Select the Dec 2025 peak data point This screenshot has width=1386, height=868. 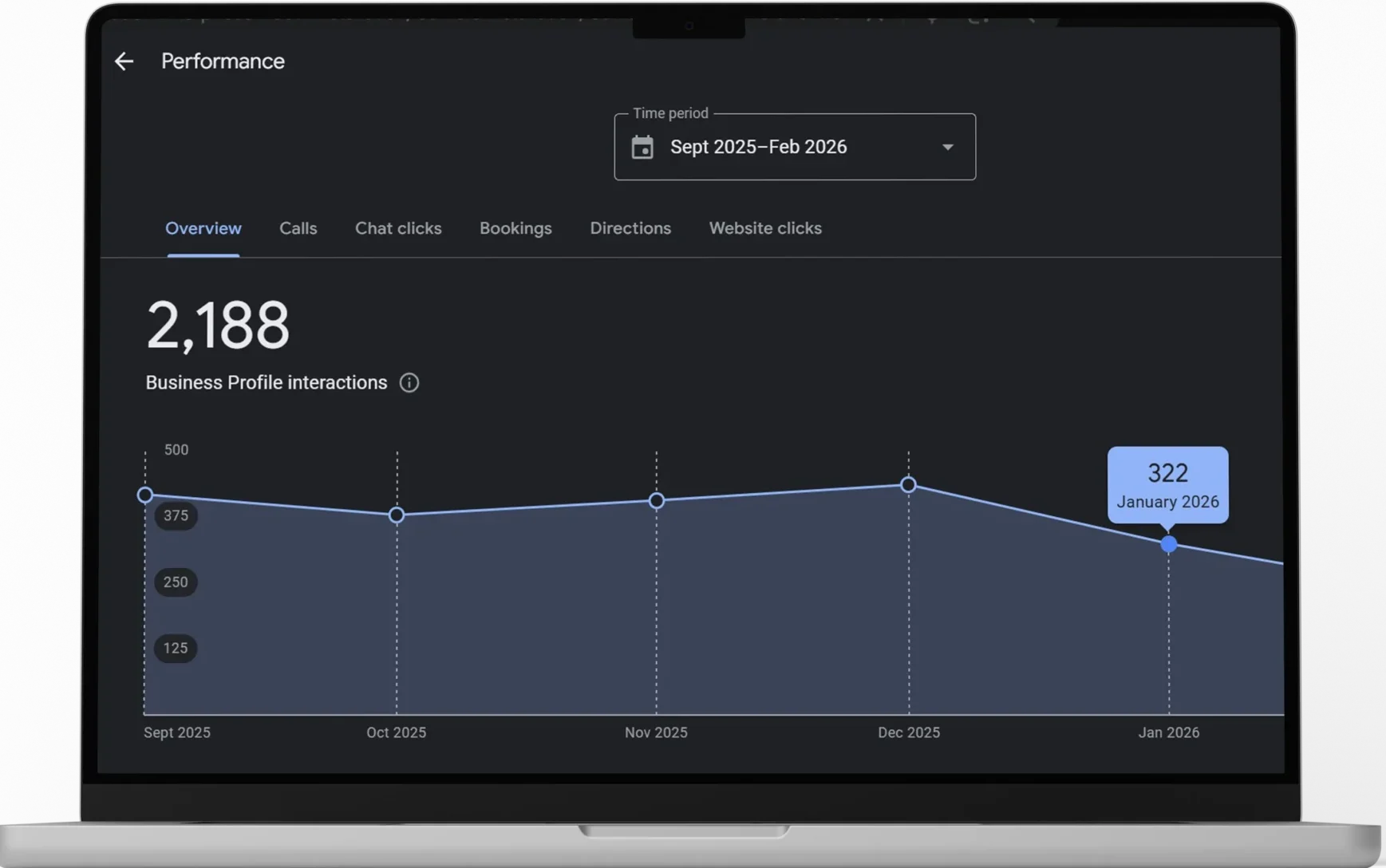[x=908, y=485]
